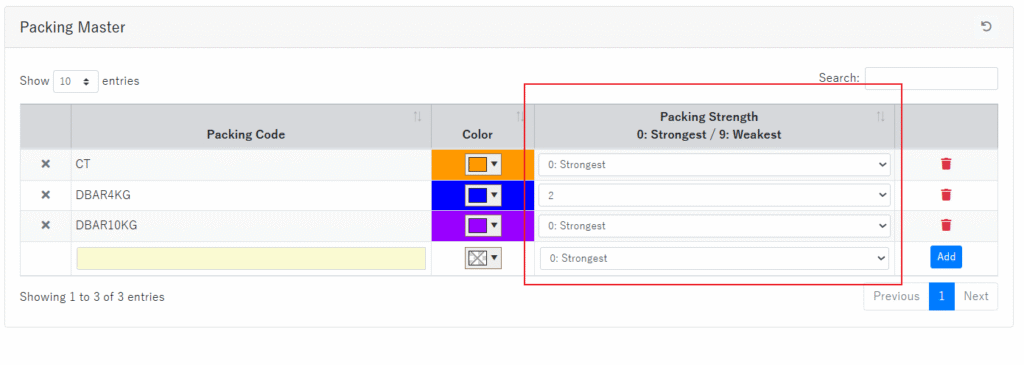
Task: Open the CT packing strength dropdown
Action: click(x=714, y=165)
